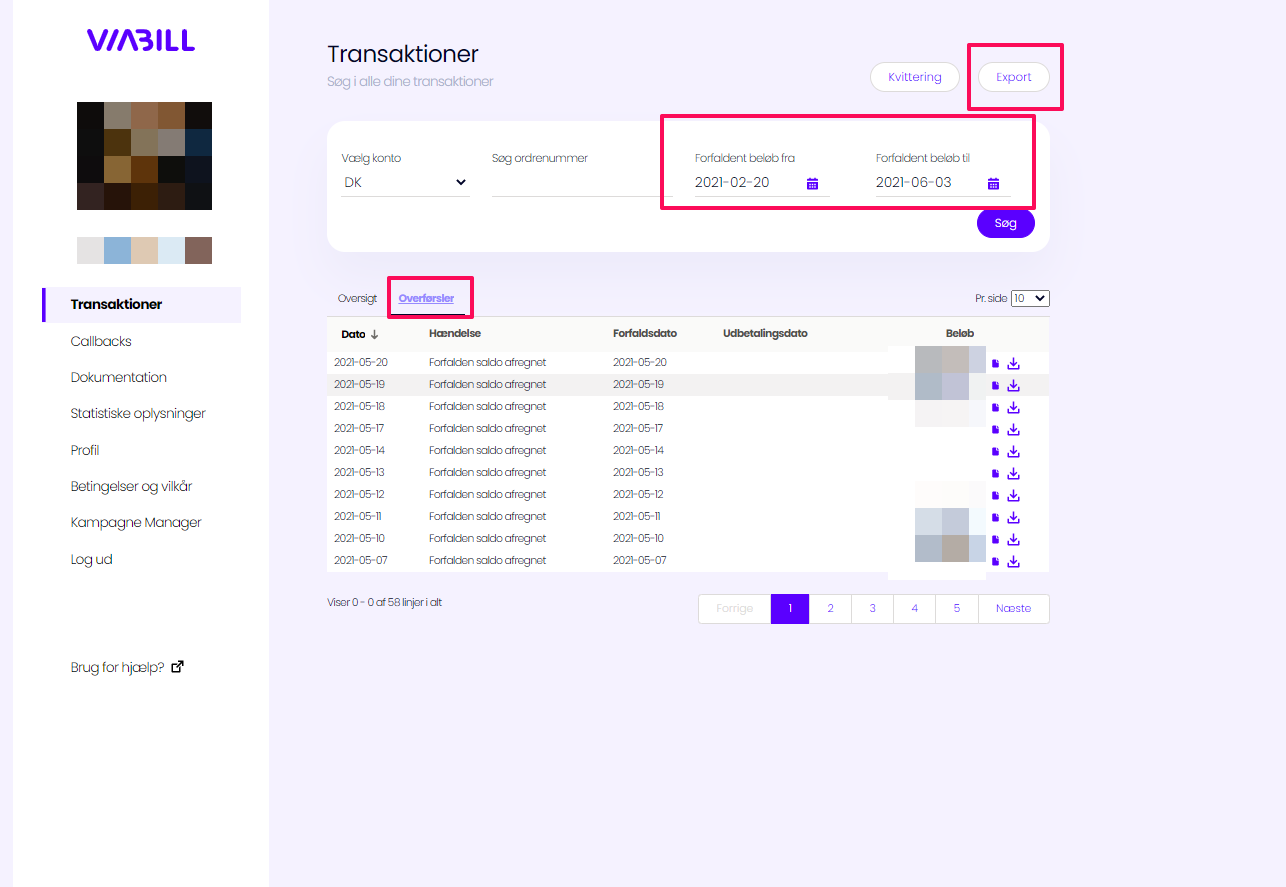The image size is (1286, 887).
Task: Open Transaktioner in sidebar
Action: pyautogui.click(x=142, y=305)
